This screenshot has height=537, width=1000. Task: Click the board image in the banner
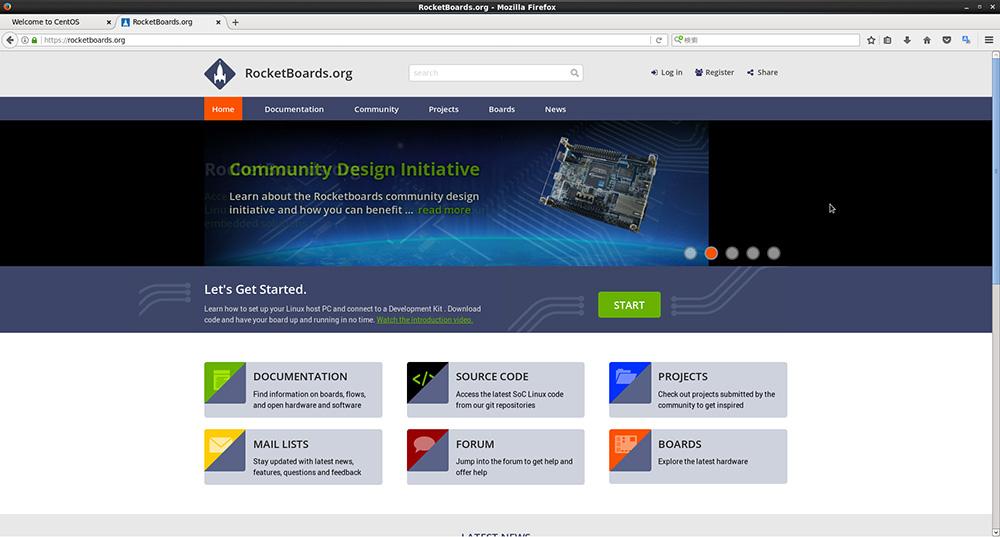point(599,184)
